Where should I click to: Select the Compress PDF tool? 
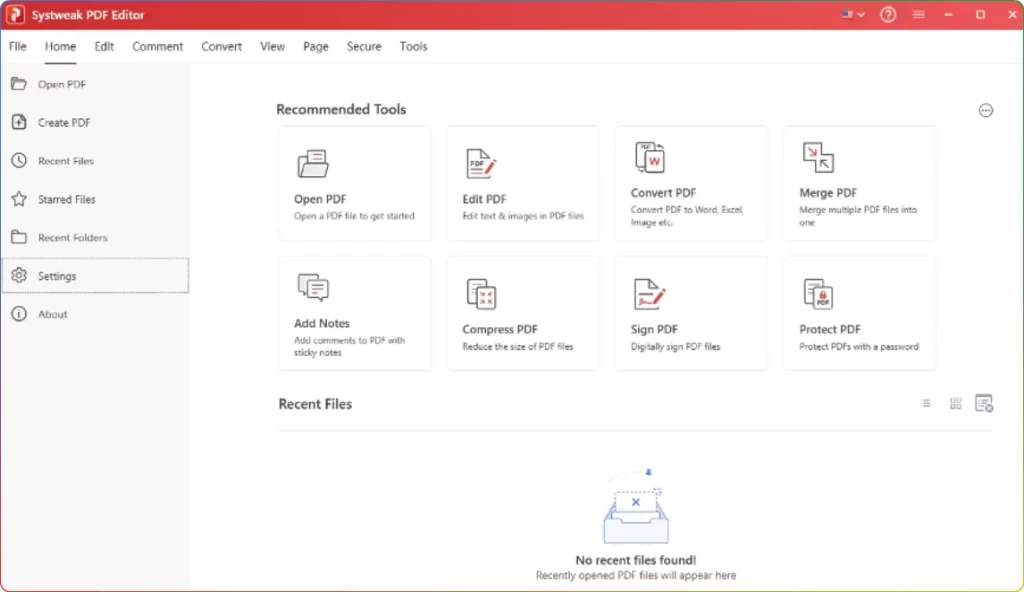522,313
